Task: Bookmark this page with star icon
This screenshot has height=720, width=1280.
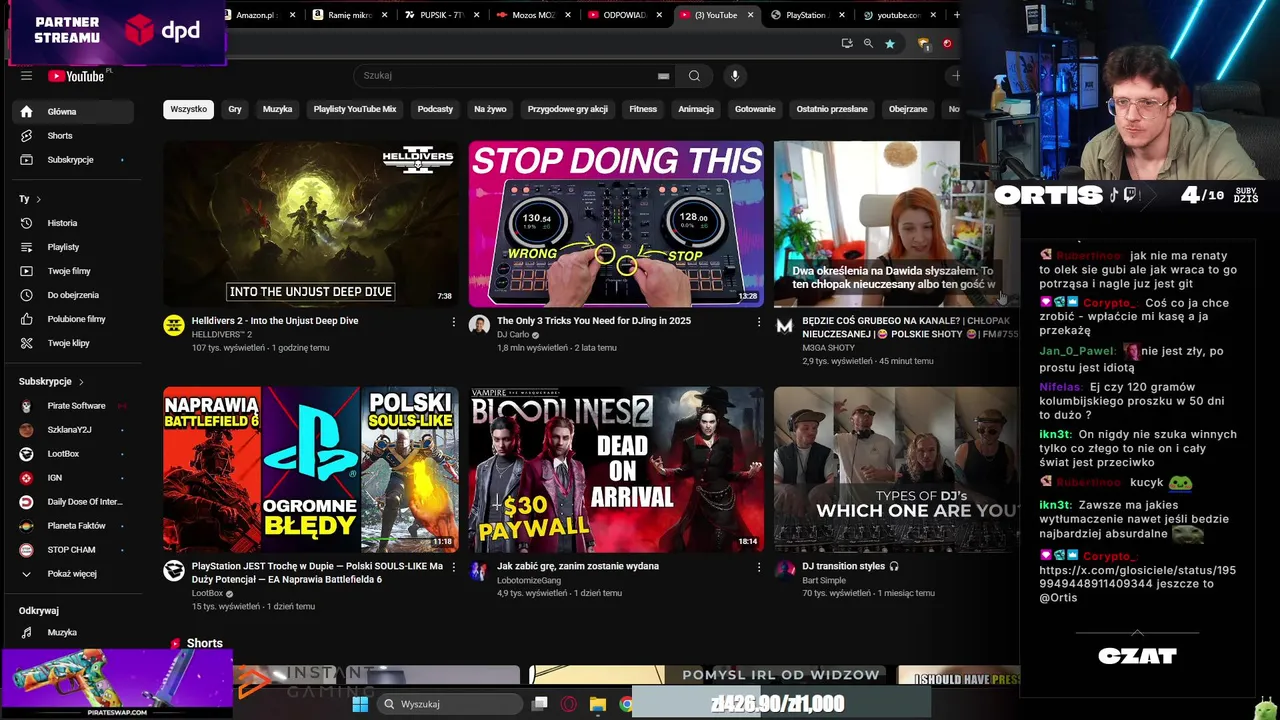Action: tap(889, 44)
